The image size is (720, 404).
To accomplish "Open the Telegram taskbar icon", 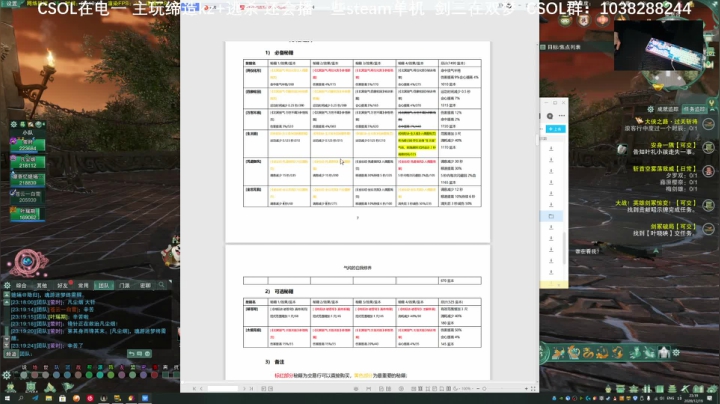I will coord(35,398).
